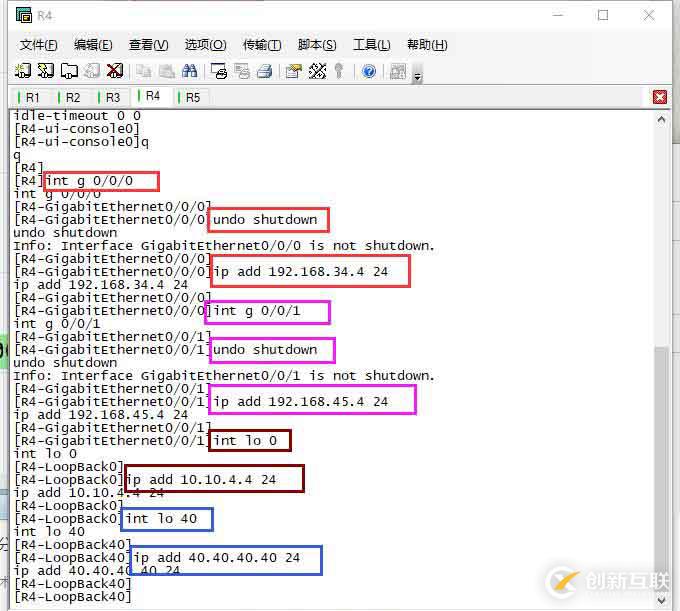This screenshot has width=680, height=611.
Task: Select the active R4 session tab
Action: click(x=150, y=96)
